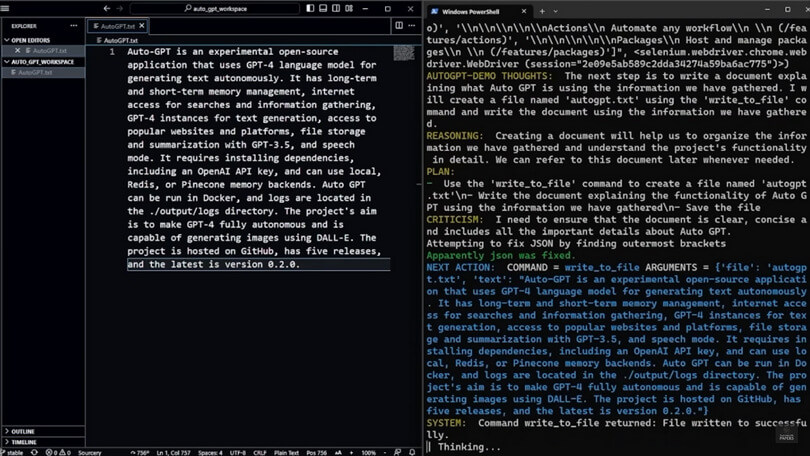Toggle secondary sidebar layout icon
810x456 pixels.
pos(338,8)
